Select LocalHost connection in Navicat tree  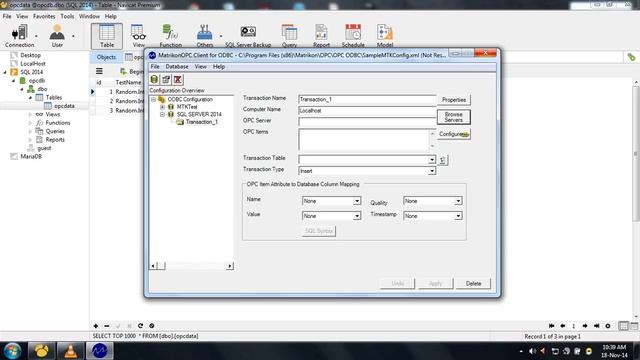[x=33, y=64]
